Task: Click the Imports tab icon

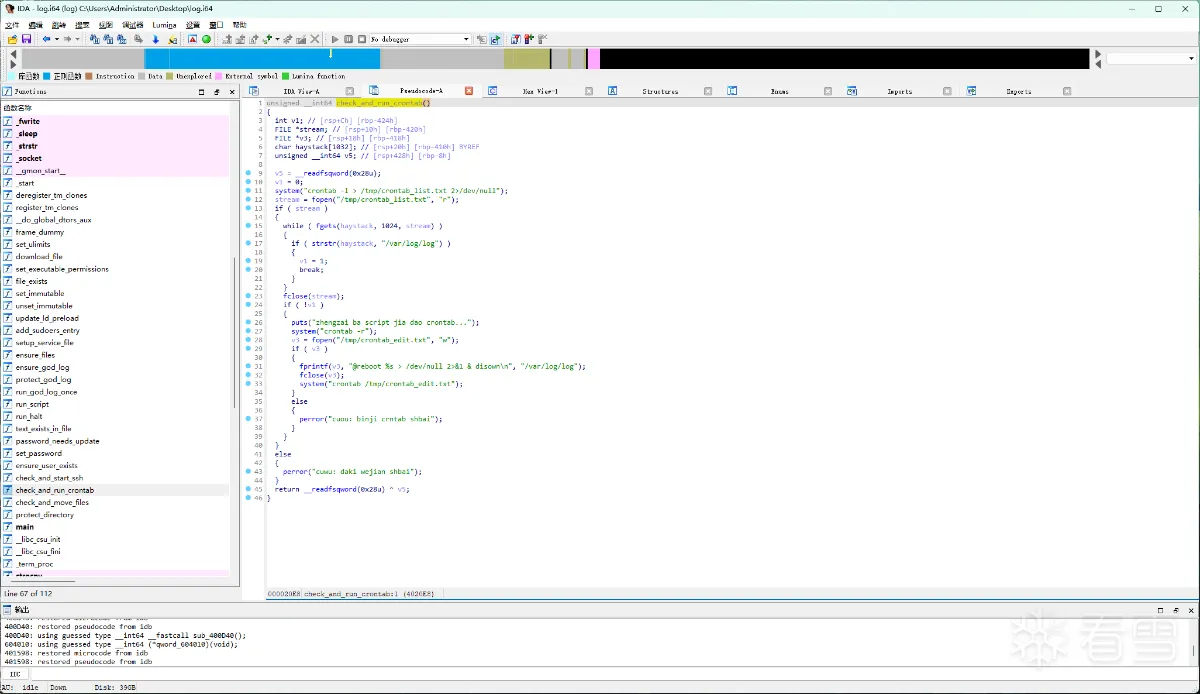Action: [852, 91]
